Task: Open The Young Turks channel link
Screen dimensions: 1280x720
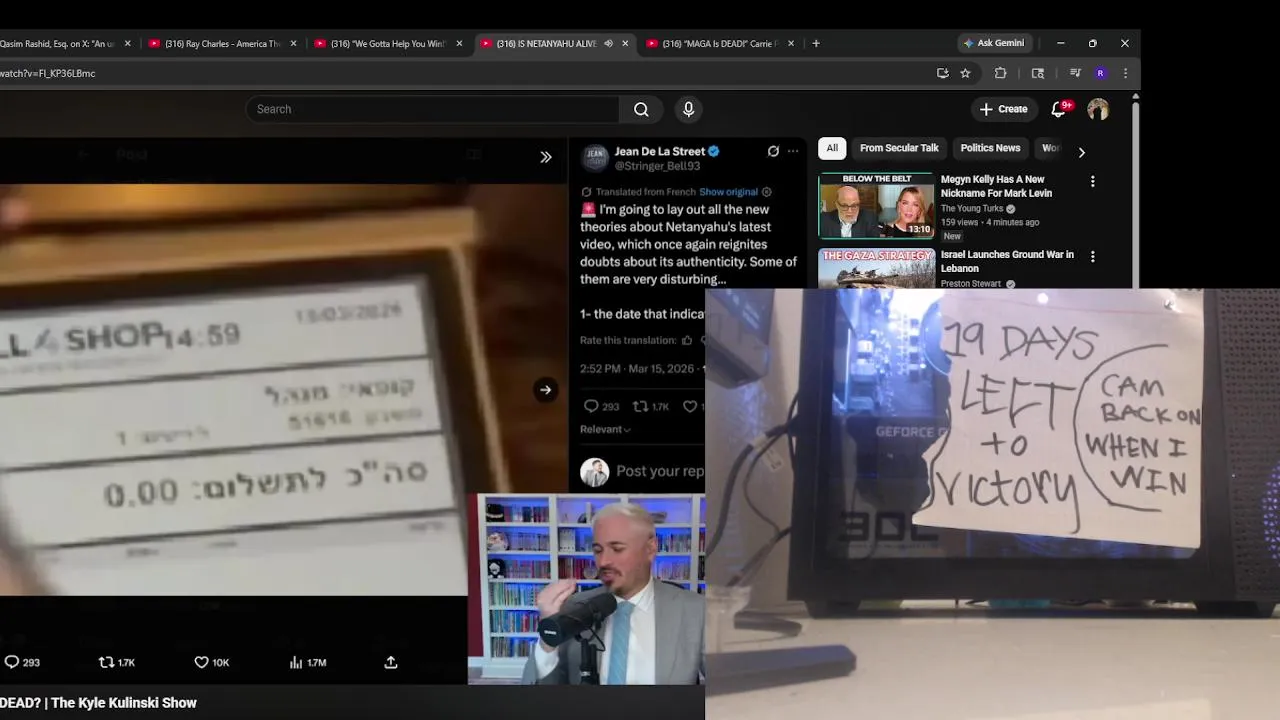Action: tap(972, 209)
